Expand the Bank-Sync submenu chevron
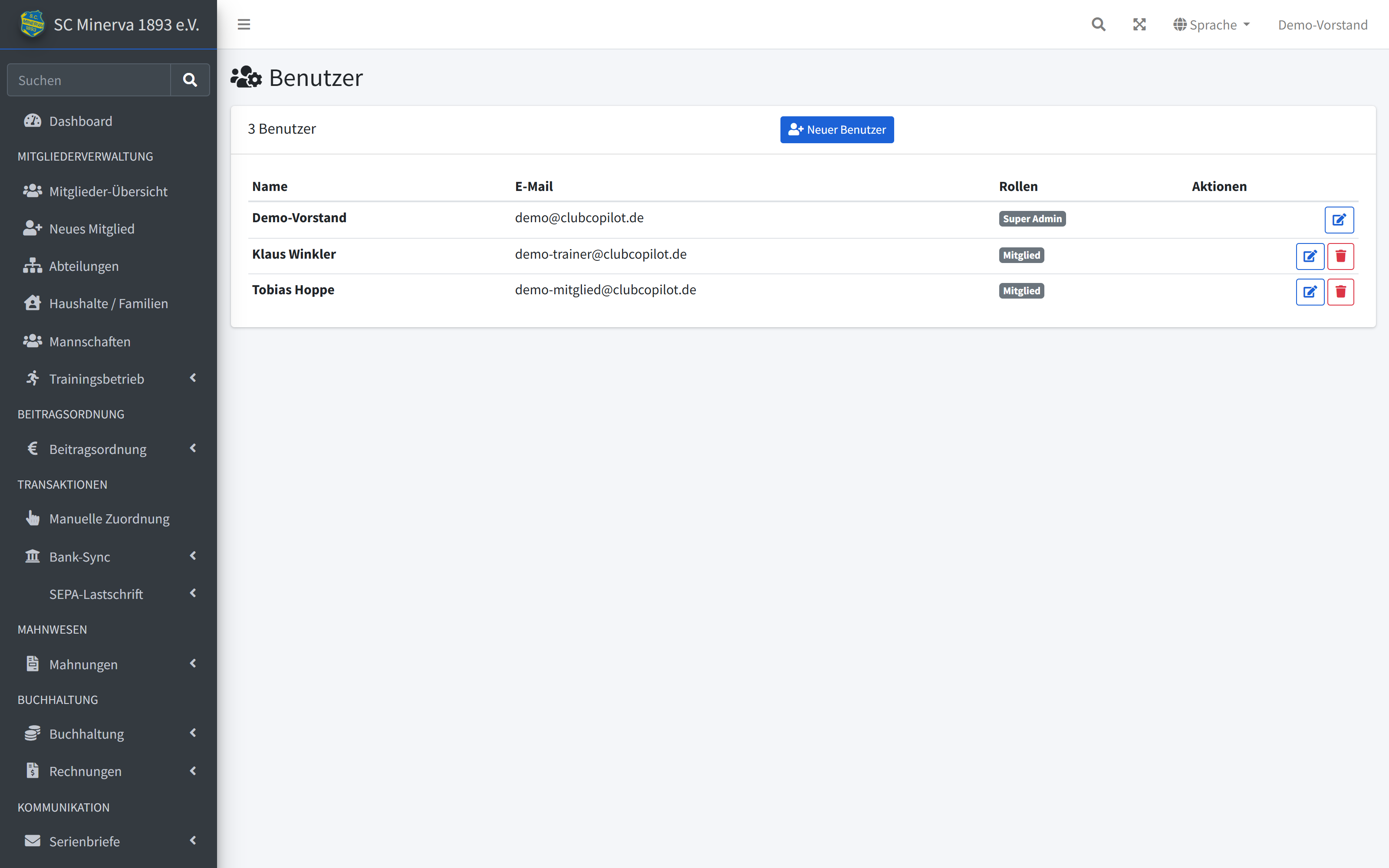This screenshot has width=1389, height=868. click(x=193, y=556)
